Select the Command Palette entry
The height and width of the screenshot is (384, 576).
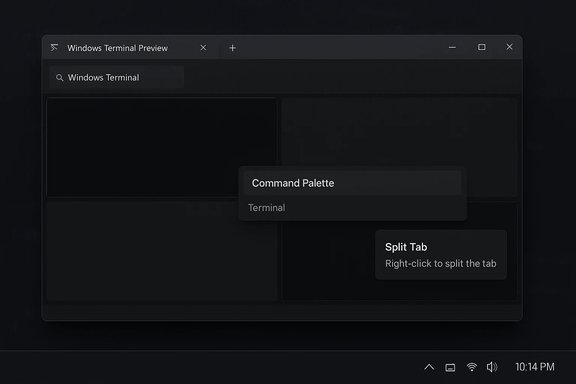point(353,183)
